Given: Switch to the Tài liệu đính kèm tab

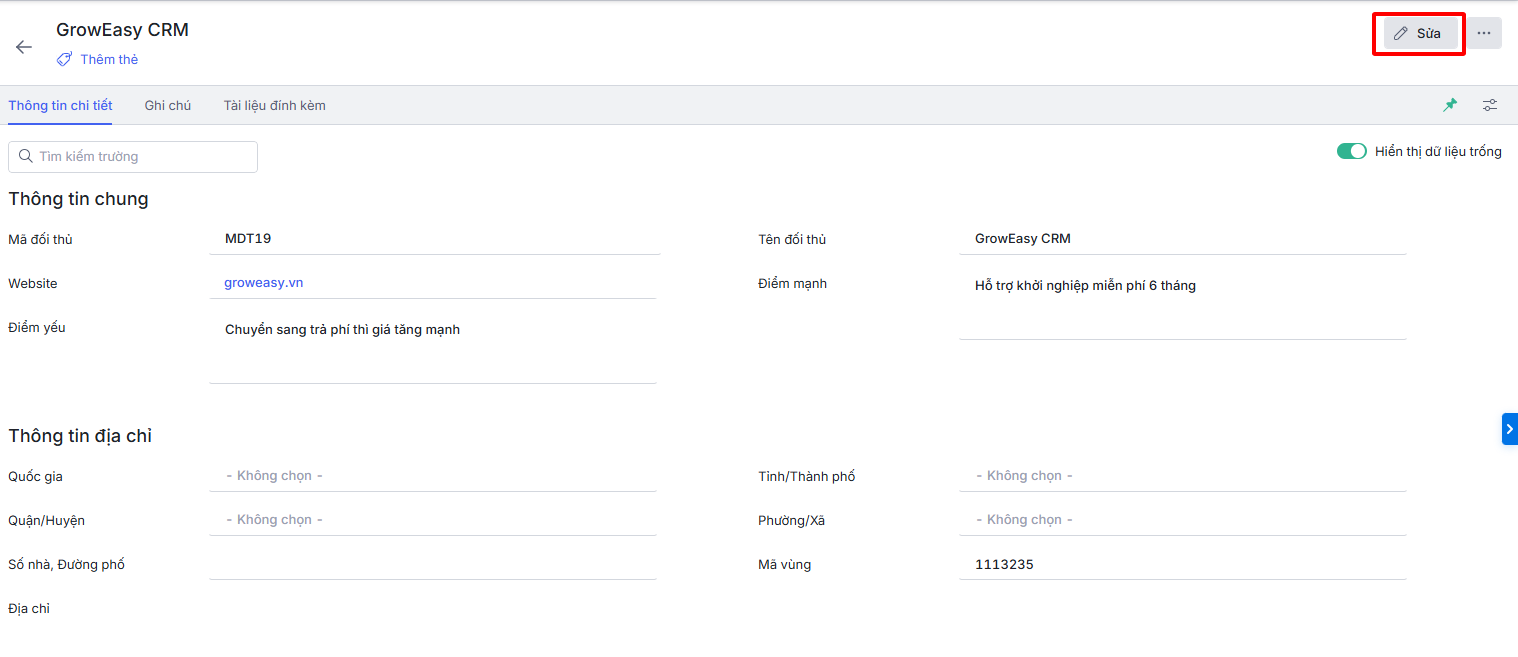Looking at the screenshot, I should pyautogui.click(x=274, y=105).
